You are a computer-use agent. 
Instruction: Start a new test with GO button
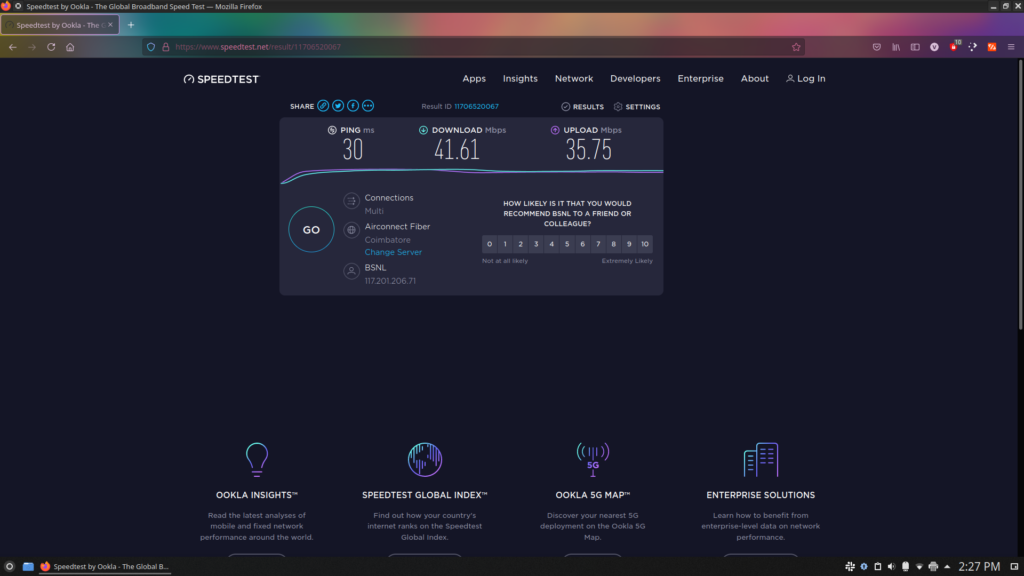coord(312,229)
